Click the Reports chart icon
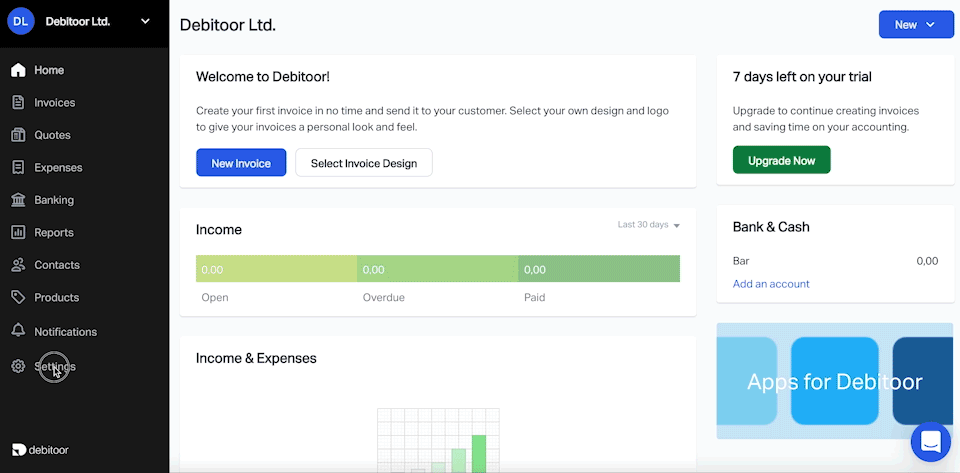The width and height of the screenshot is (960, 473). pyautogui.click(x=18, y=233)
